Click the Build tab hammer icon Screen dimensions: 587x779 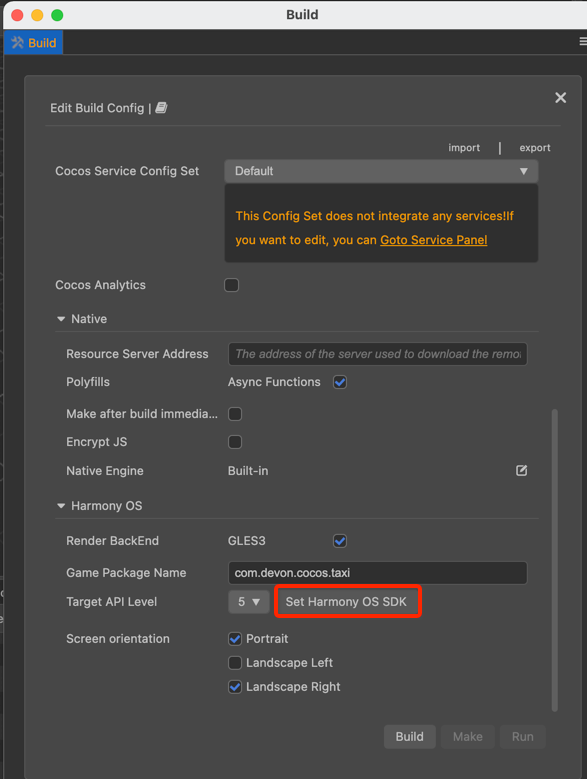point(17,43)
